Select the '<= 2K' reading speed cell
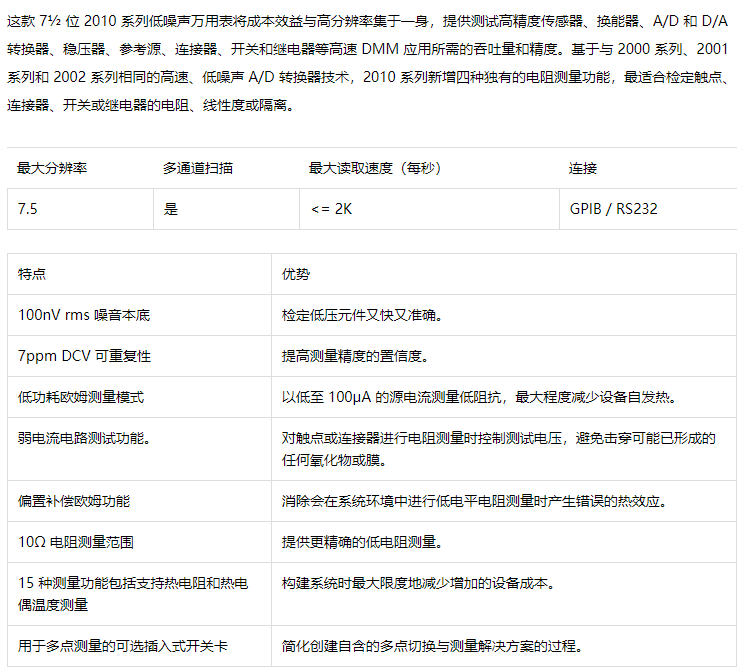Screen dimensions: 737x669 pos(430,209)
